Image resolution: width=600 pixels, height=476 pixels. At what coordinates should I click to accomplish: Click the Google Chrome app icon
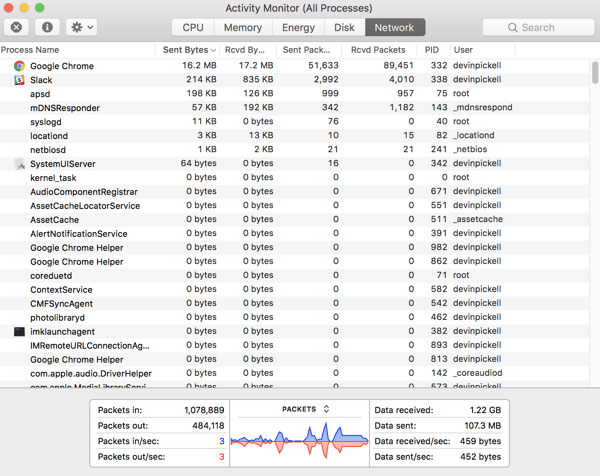[19, 66]
